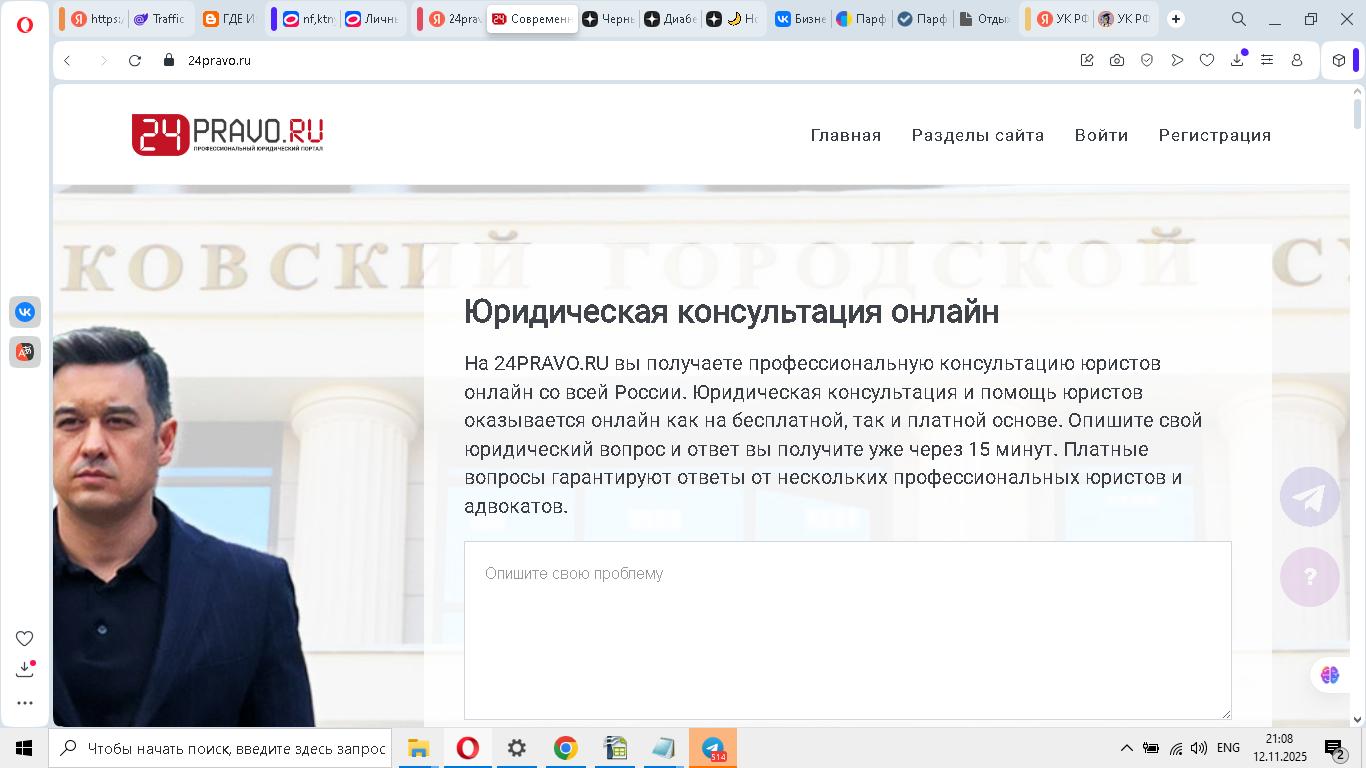Screen dimensions: 1366x768
Task: Click the 'Войти' login link
Action: (1101, 135)
